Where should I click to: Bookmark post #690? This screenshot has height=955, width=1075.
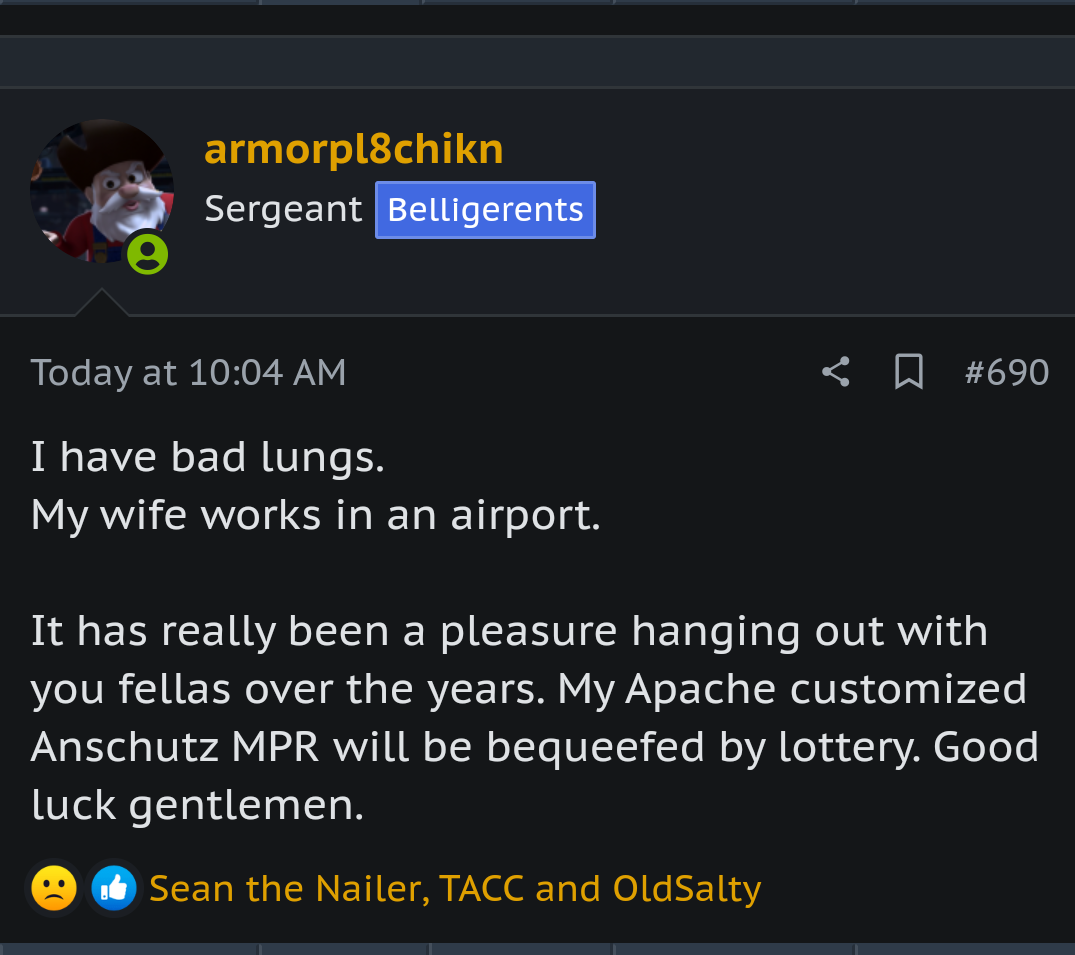point(908,372)
